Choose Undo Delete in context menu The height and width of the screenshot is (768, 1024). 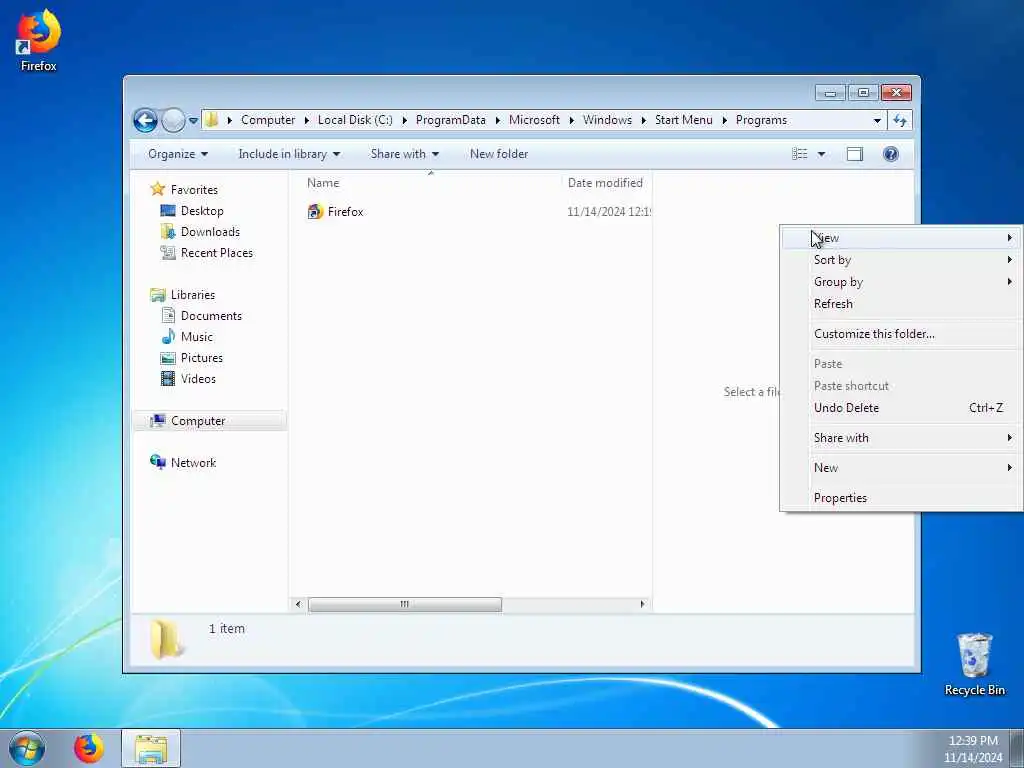(x=901, y=408)
